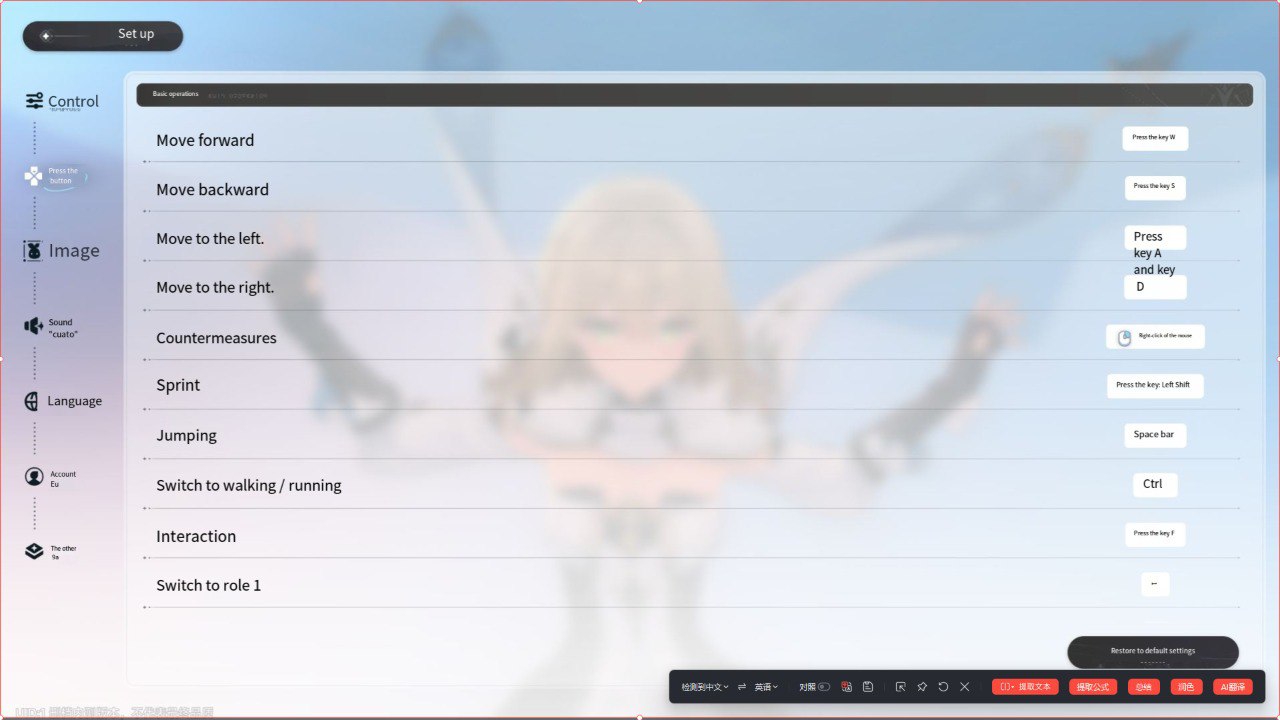Viewport: 1280px width, 720px height.
Task: Click the red translate-image icon in toolbar
Action: [x=847, y=687]
